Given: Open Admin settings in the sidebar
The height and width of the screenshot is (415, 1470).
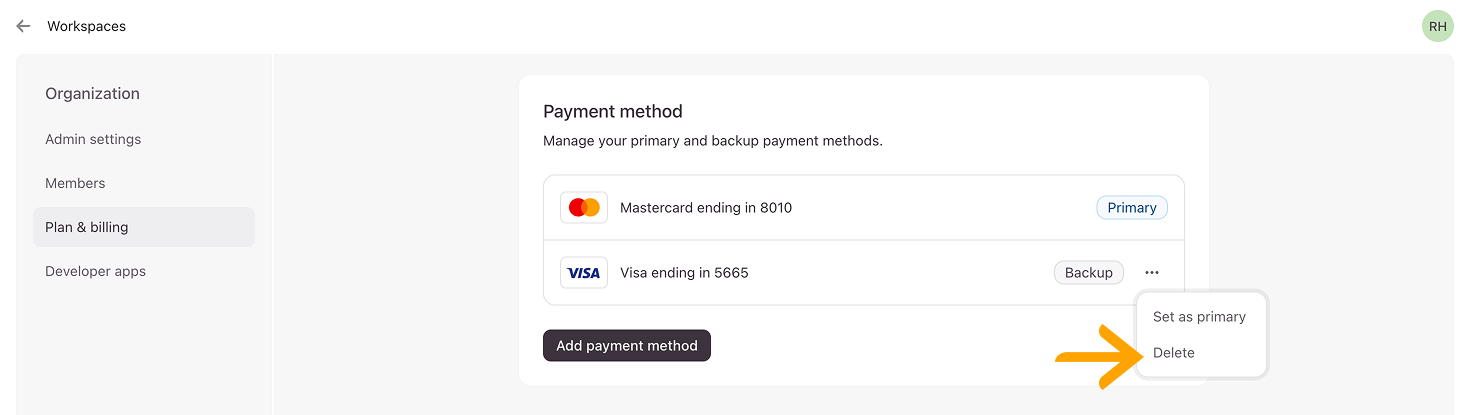Looking at the screenshot, I should (93, 139).
